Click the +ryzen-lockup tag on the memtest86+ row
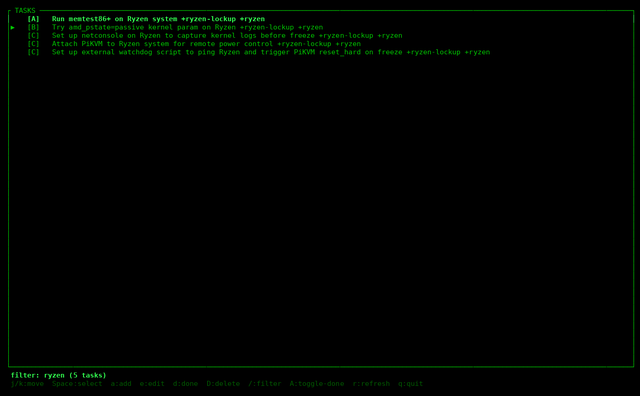The height and width of the screenshot is (396, 640). click(209, 19)
